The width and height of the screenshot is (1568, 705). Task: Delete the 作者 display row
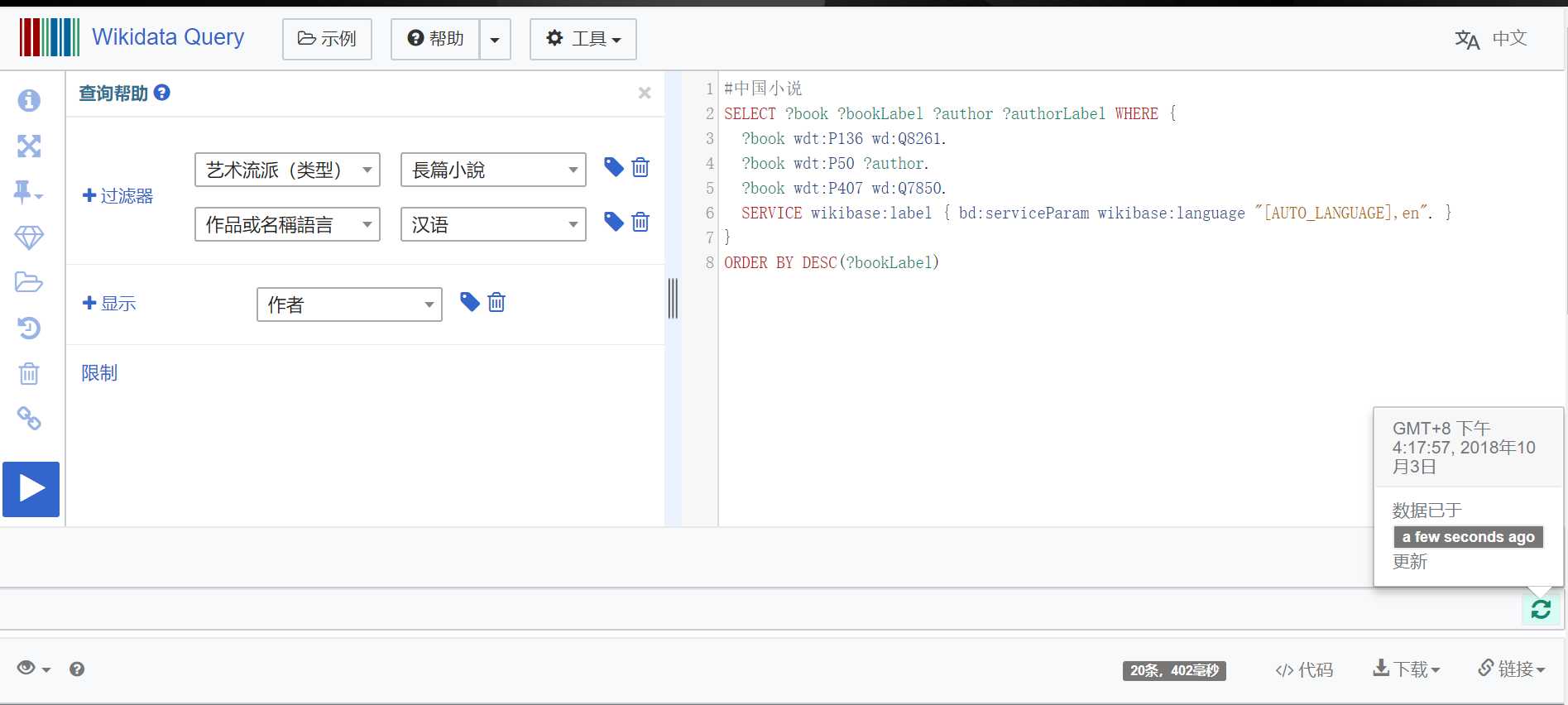click(x=496, y=302)
